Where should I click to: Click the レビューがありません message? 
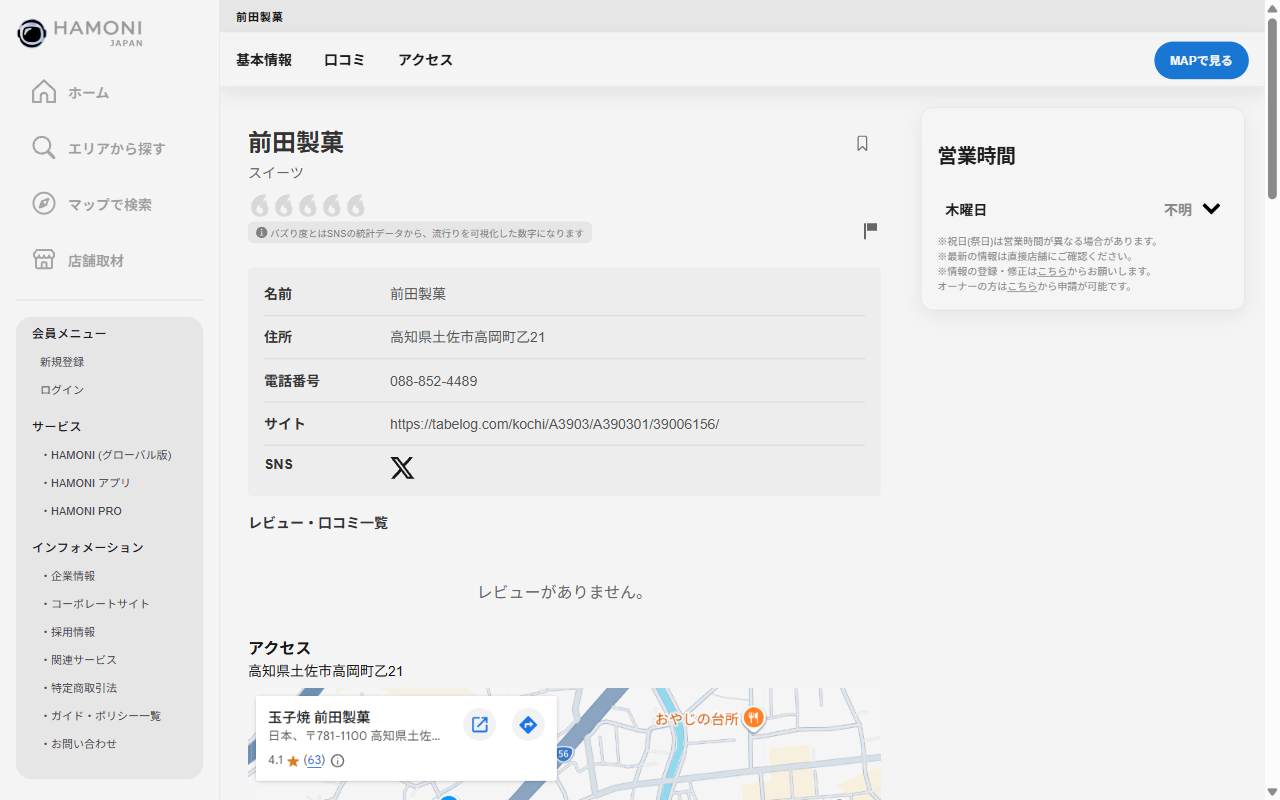(561, 592)
